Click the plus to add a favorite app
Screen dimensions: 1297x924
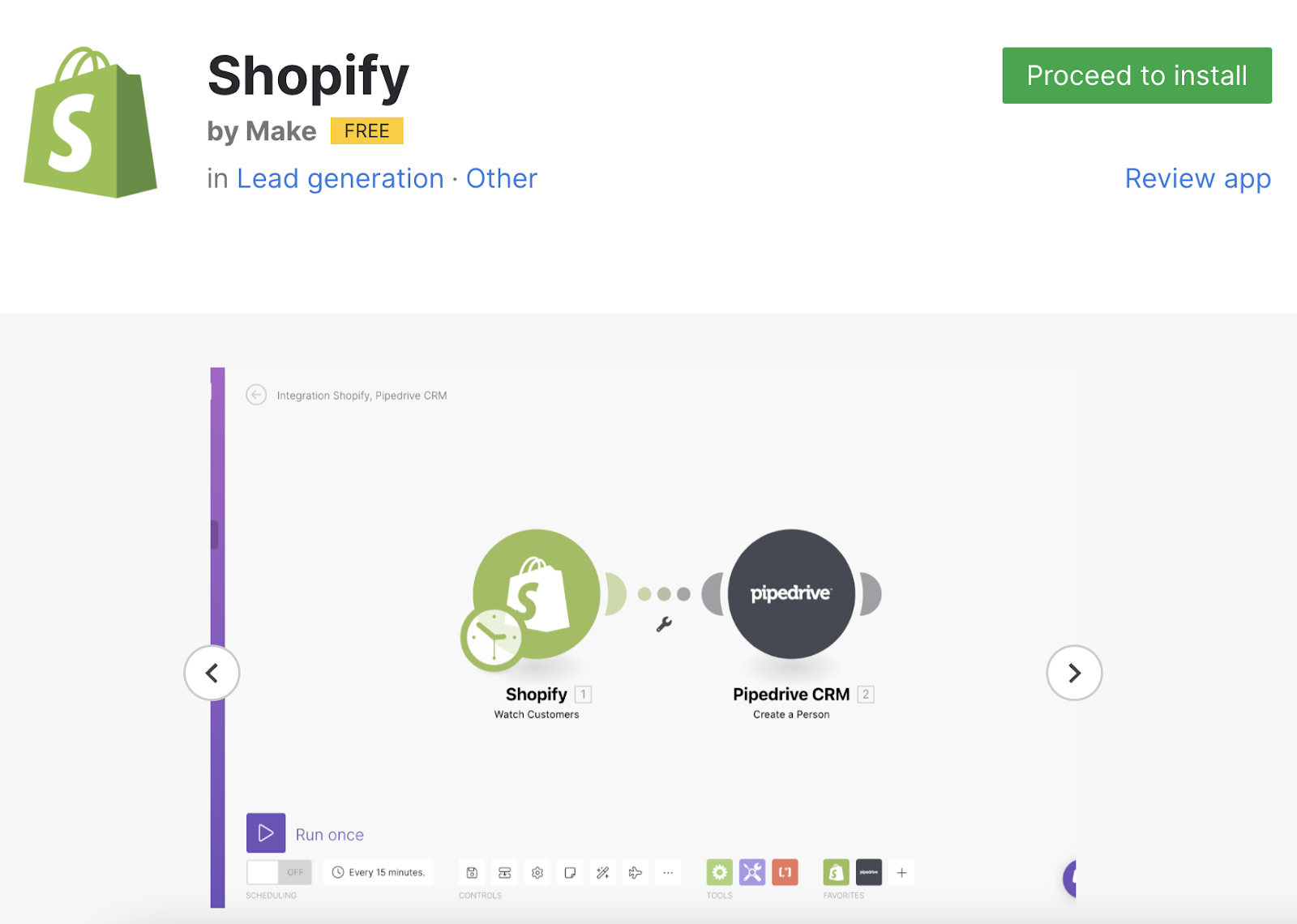tap(901, 872)
